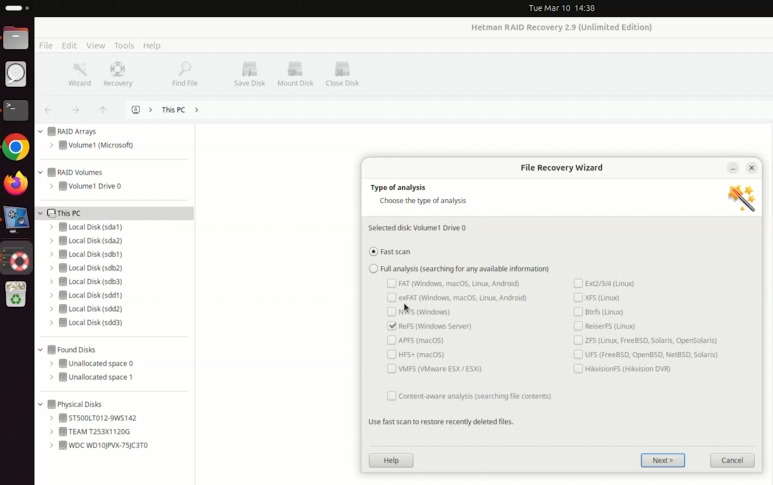
Task: Toggle the Ext2/3/4 (Linux) checkbox
Action: click(x=578, y=283)
